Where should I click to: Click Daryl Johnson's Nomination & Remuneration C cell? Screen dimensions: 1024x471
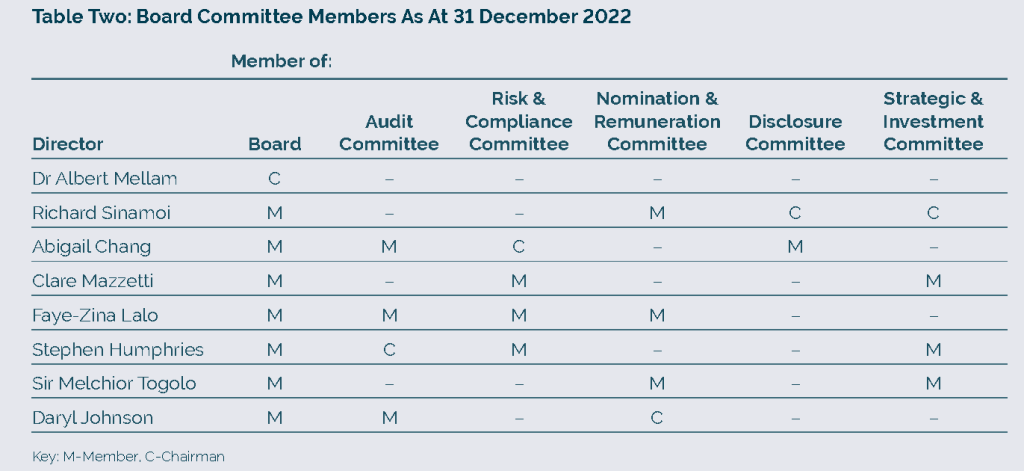tap(657, 417)
